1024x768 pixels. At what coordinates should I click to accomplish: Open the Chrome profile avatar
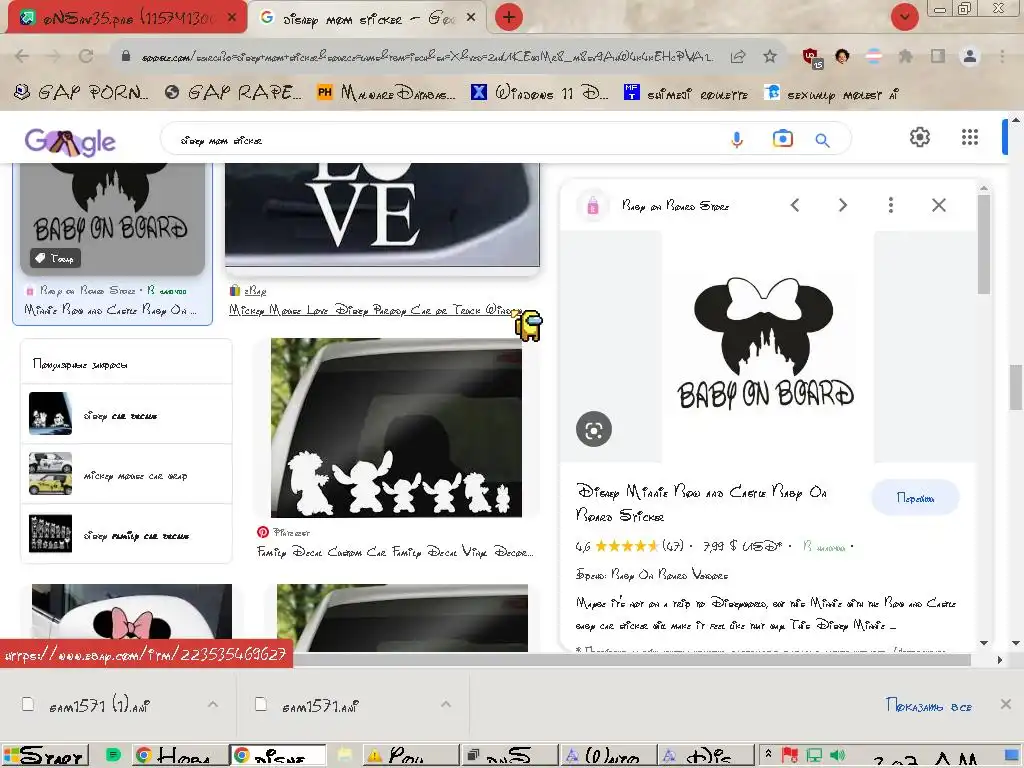[x=970, y=56]
